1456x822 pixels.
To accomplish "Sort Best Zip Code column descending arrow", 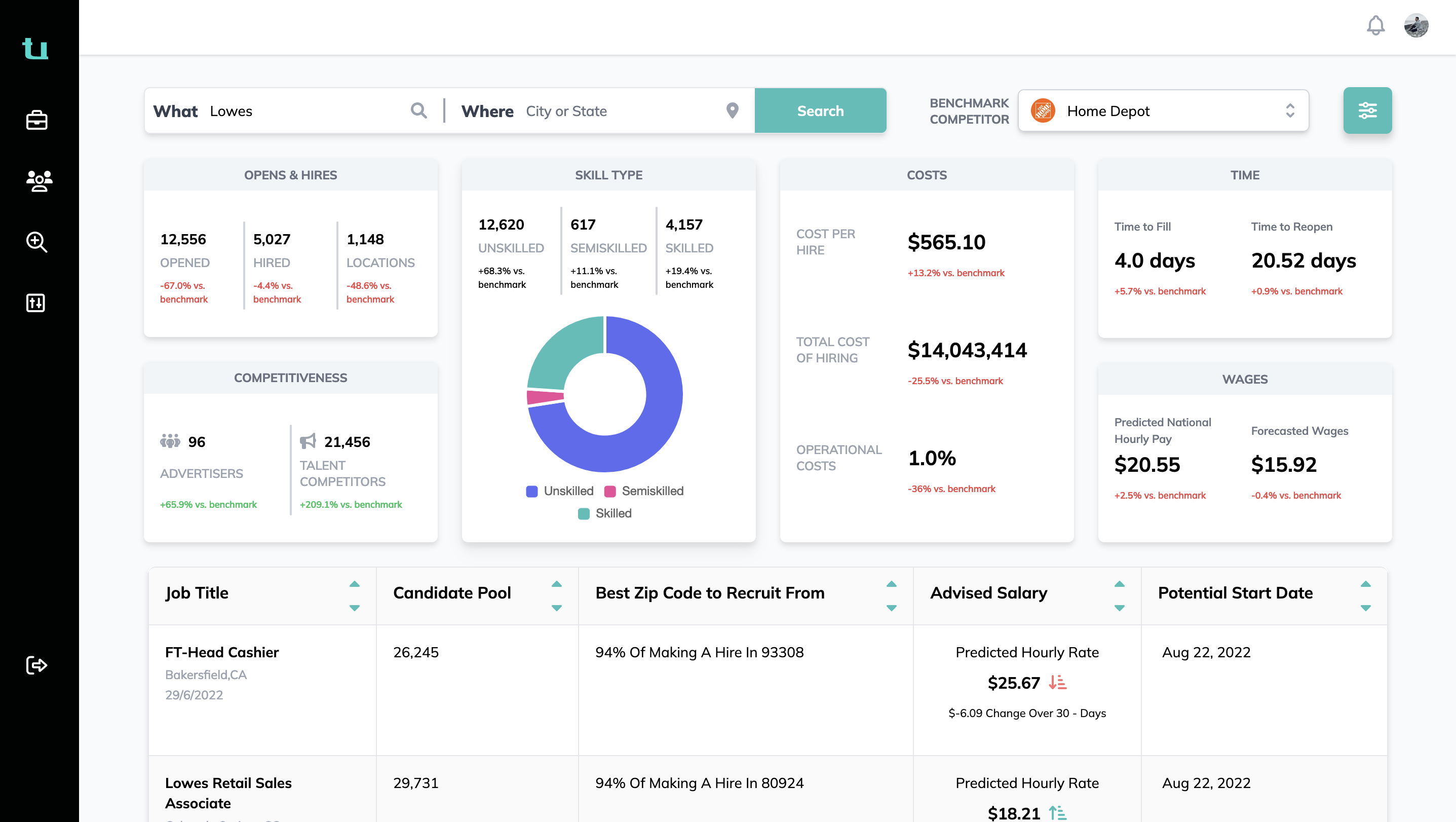I will pyautogui.click(x=891, y=608).
